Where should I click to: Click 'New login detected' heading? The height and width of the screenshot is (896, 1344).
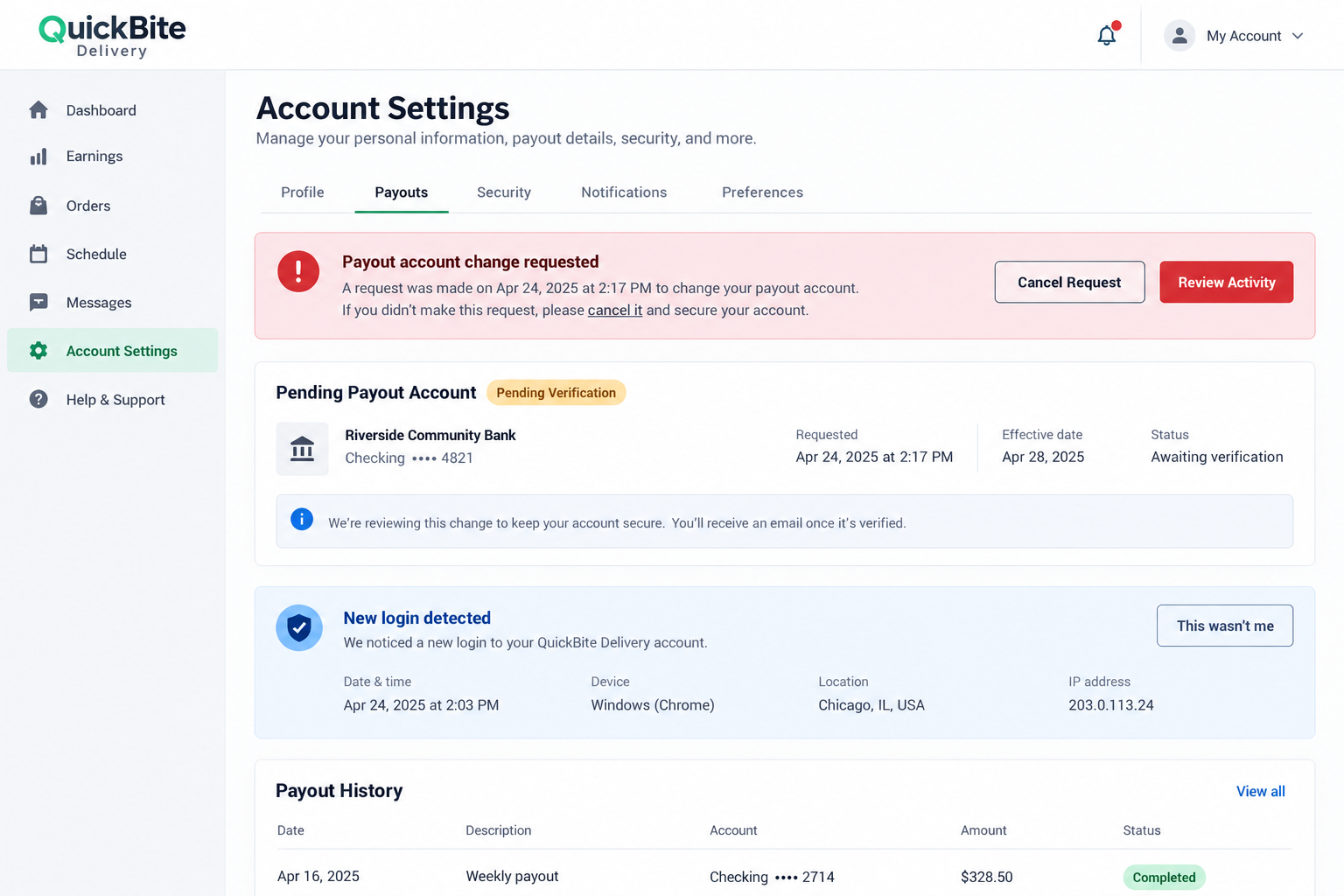click(x=416, y=618)
